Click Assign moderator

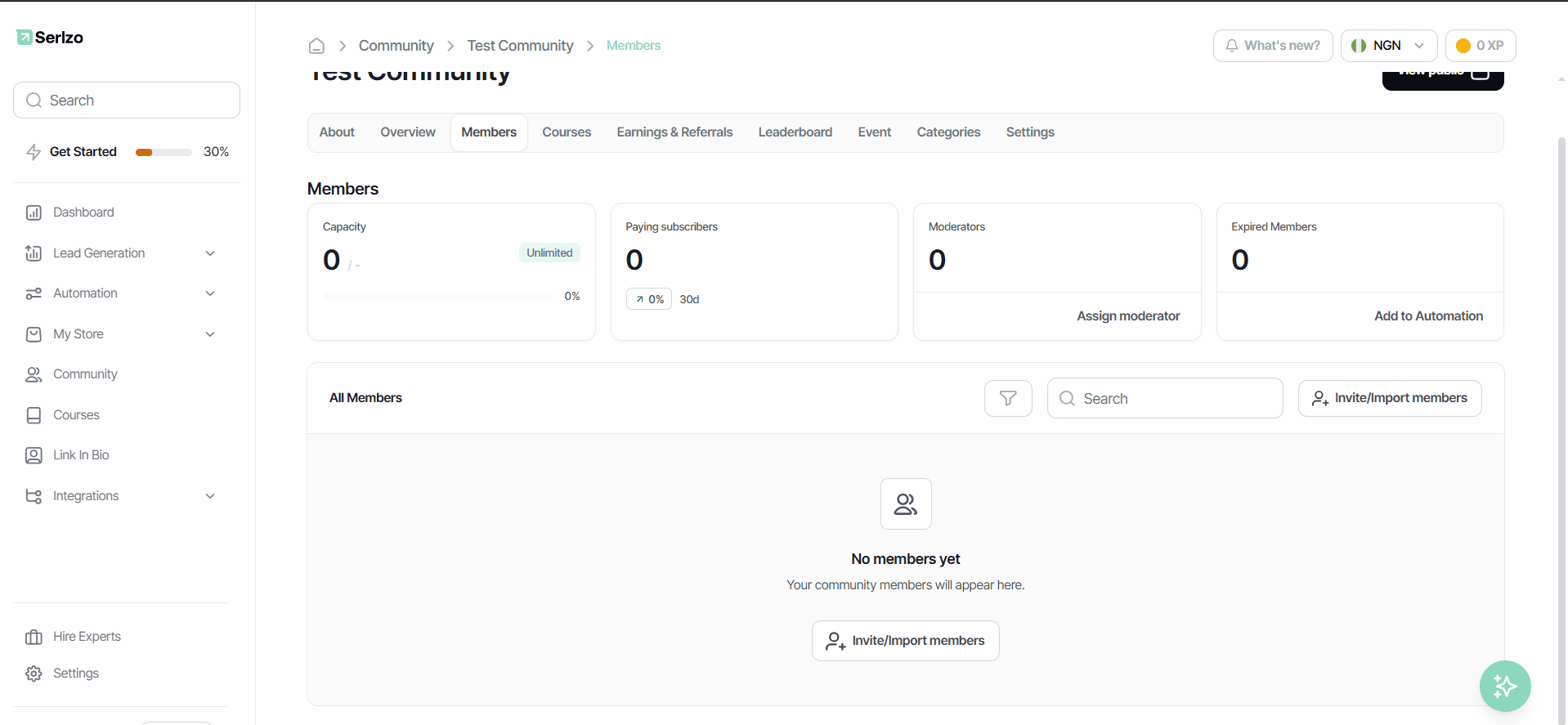(1128, 316)
